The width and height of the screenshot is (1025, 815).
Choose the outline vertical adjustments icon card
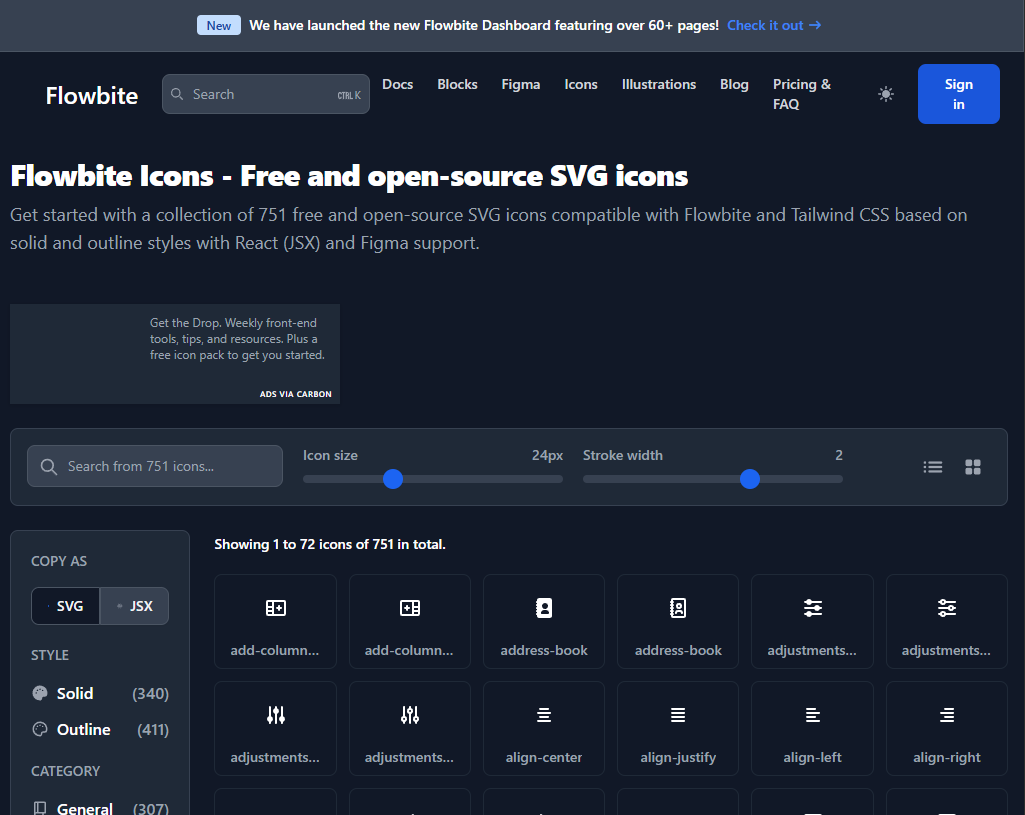pyautogui.click(x=410, y=728)
